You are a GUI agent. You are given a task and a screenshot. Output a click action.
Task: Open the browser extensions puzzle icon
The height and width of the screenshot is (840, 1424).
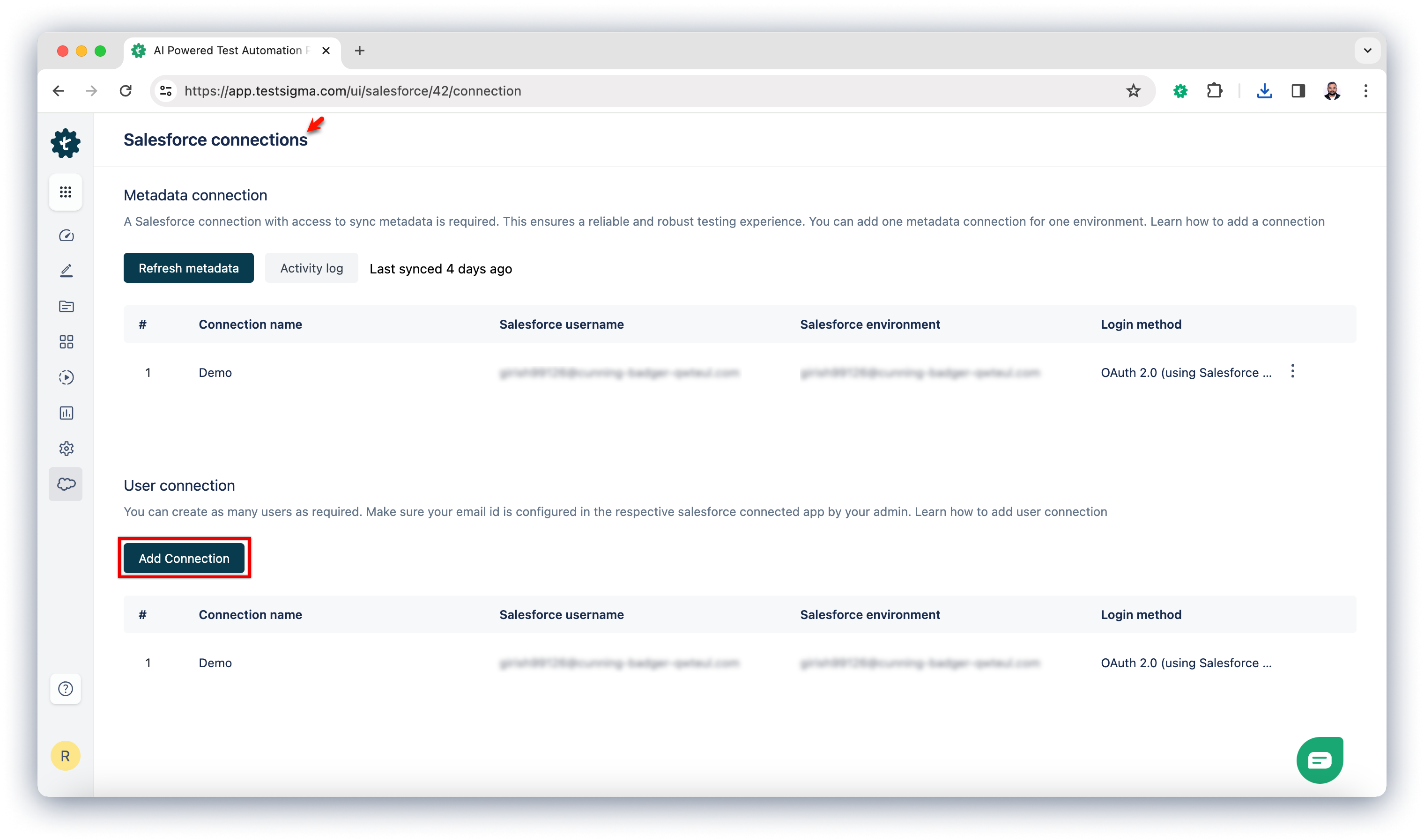pyautogui.click(x=1214, y=90)
